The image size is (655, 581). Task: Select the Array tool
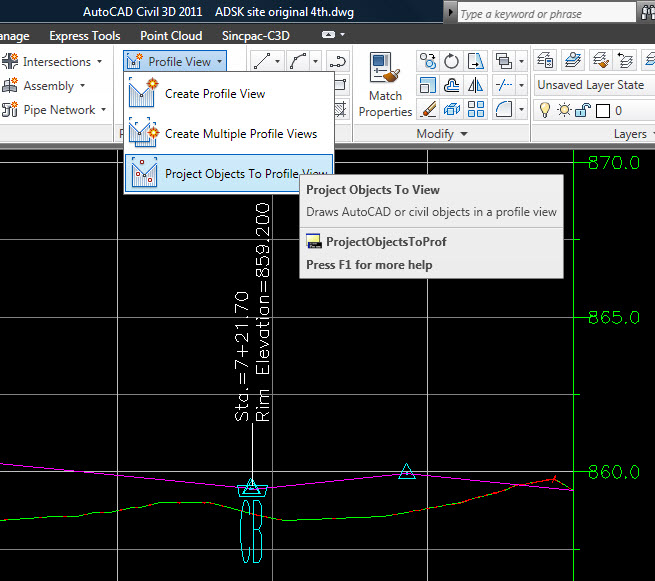point(476,110)
